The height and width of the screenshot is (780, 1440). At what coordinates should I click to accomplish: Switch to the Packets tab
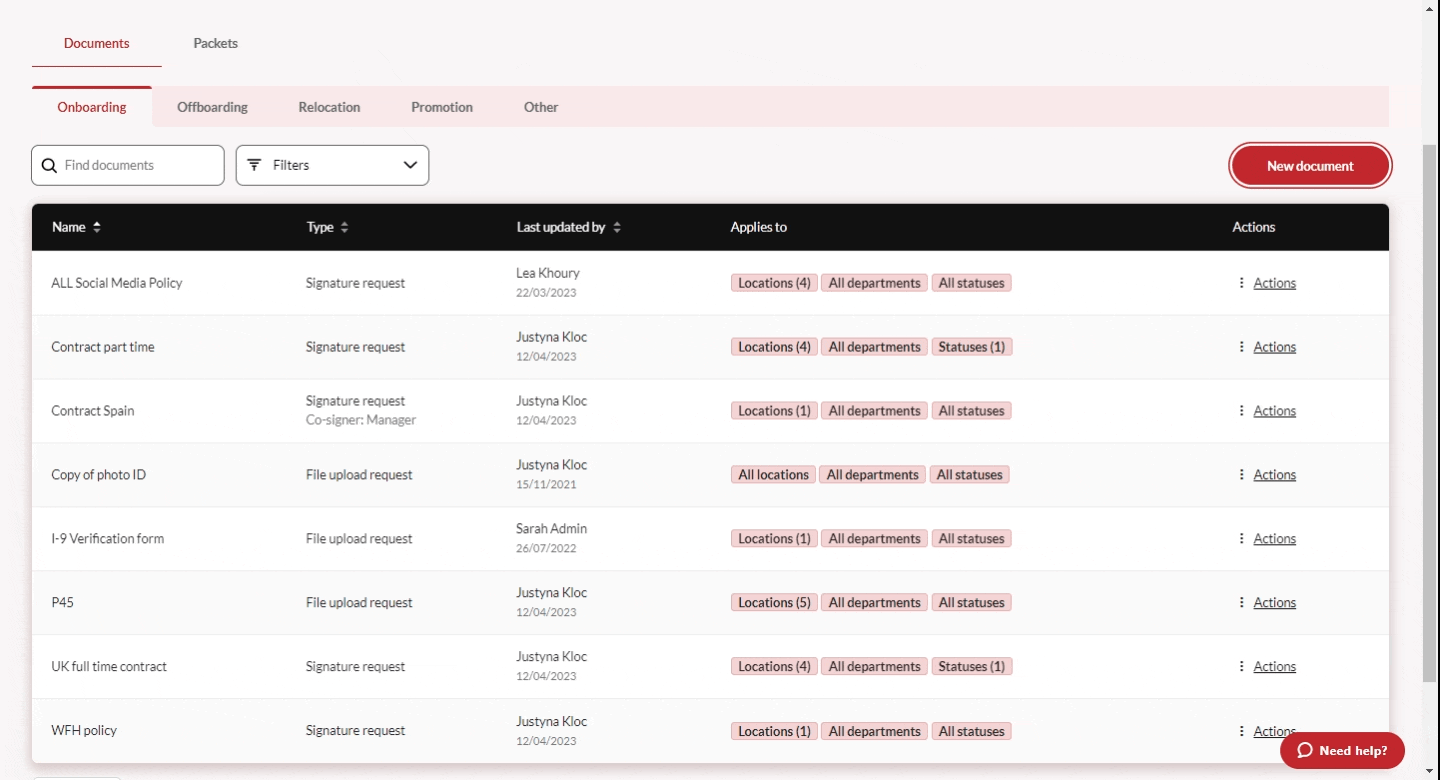[x=215, y=44]
